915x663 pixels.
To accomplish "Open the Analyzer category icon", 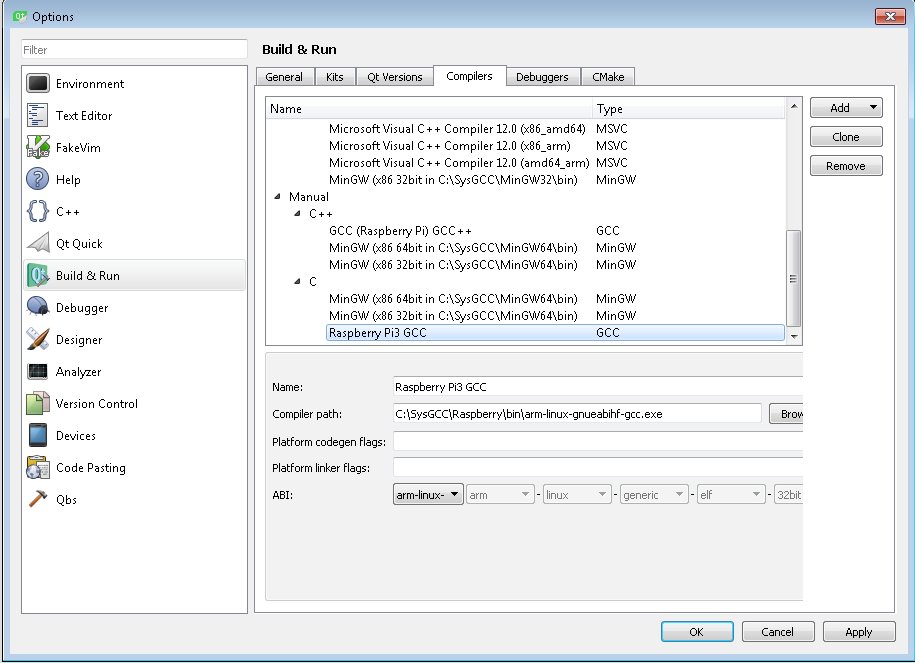I will pyautogui.click(x=38, y=371).
